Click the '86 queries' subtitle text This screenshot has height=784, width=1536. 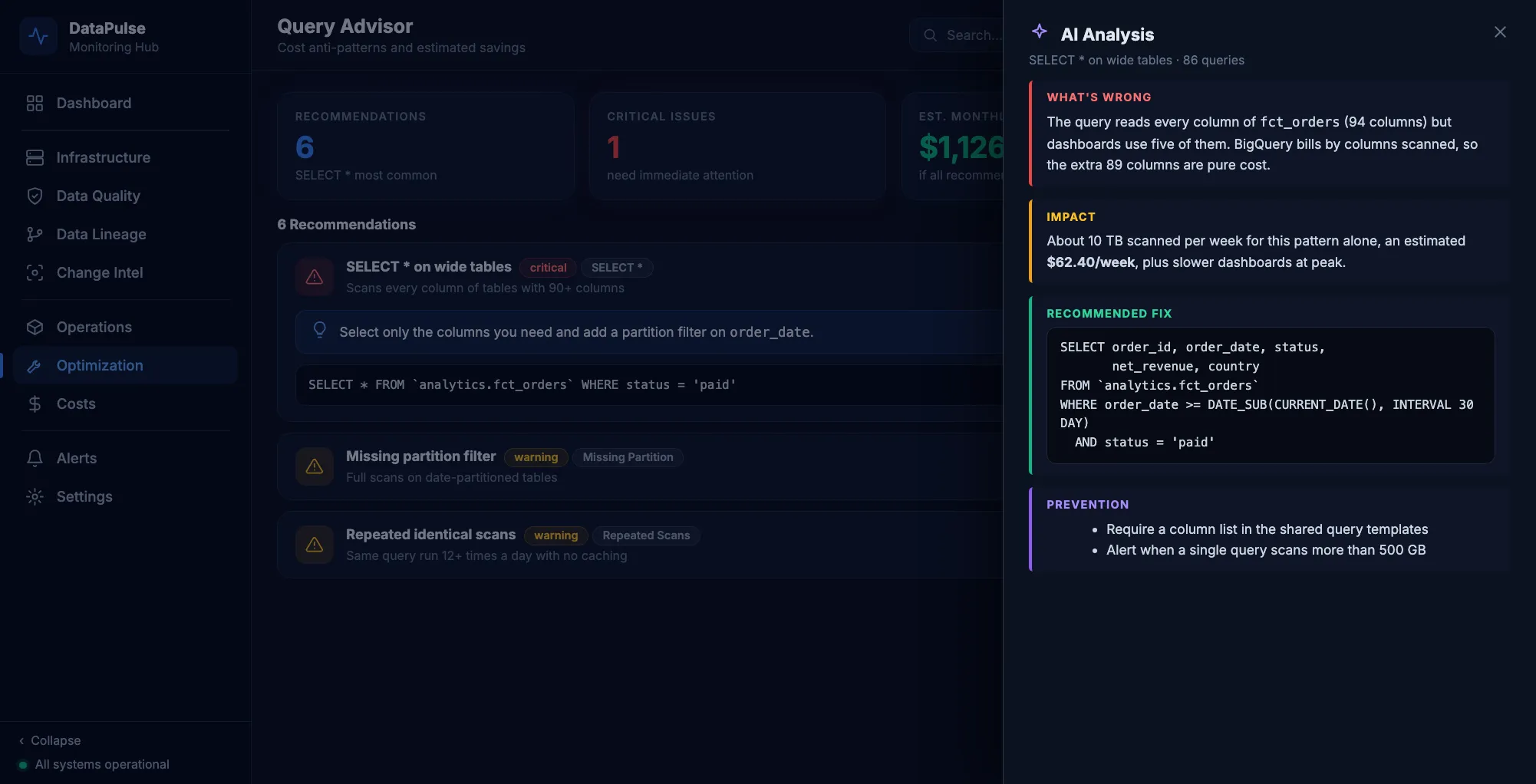point(1214,60)
